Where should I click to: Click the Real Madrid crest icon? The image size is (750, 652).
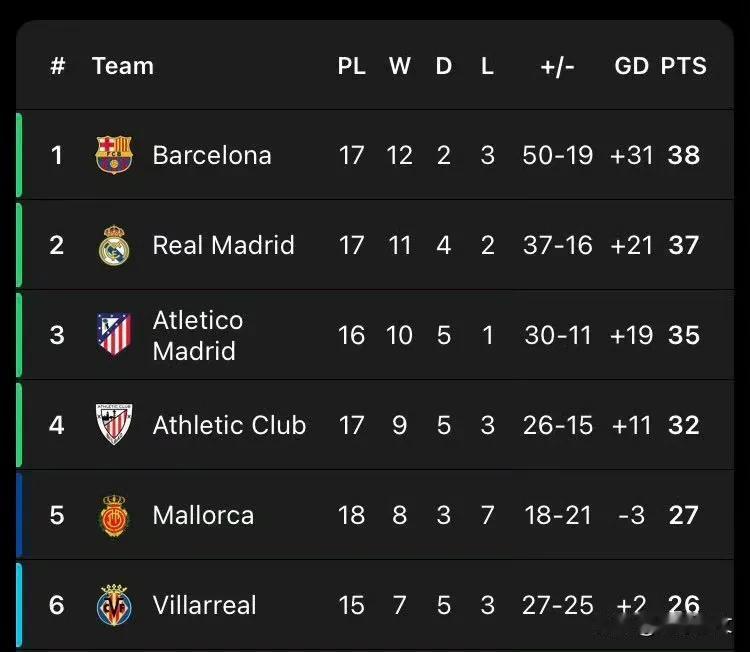pyautogui.click(x=114, y=245)
